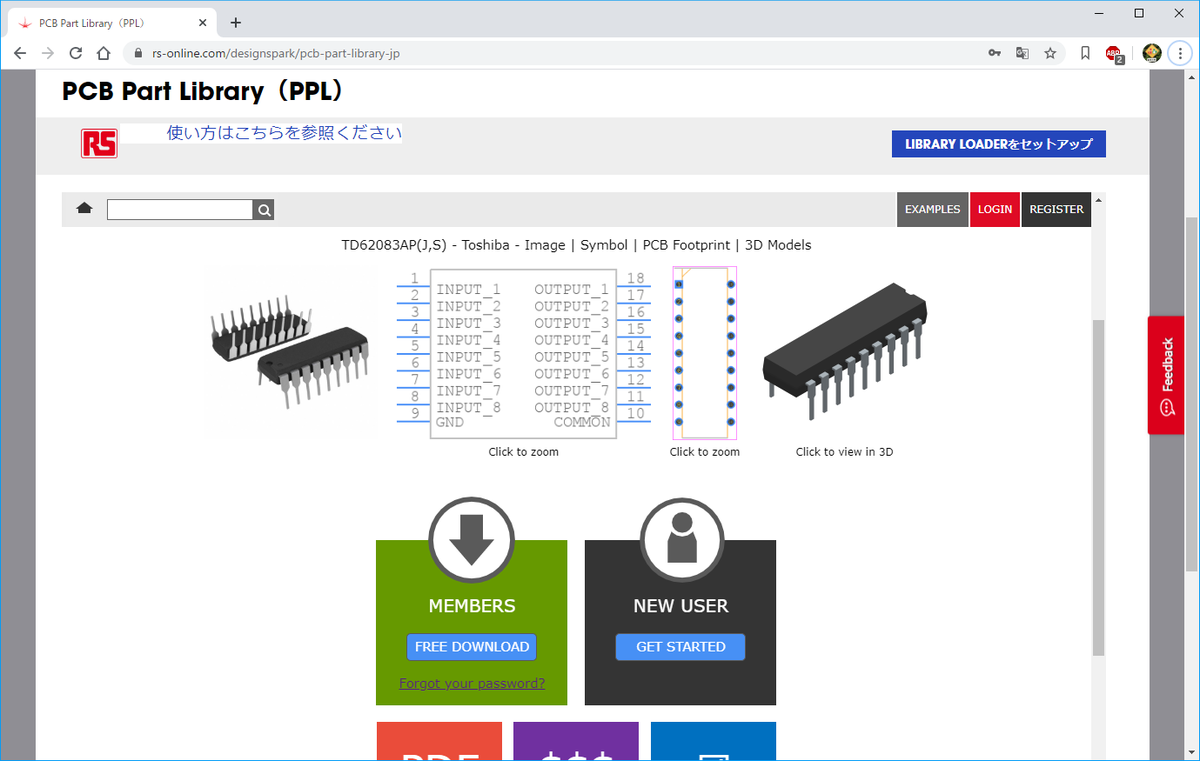The width and height of the screenshot is (1200, 761).
Task: Click the PCB Part Library（PPL）heading
Action: point(207,92)
